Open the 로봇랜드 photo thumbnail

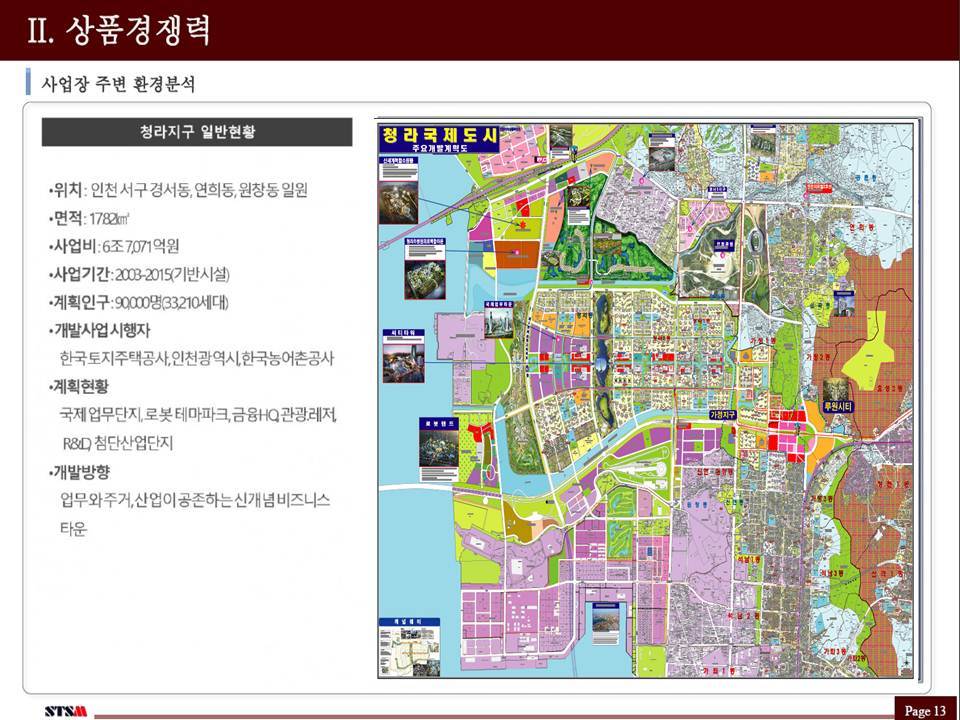(x=439, y=450)
